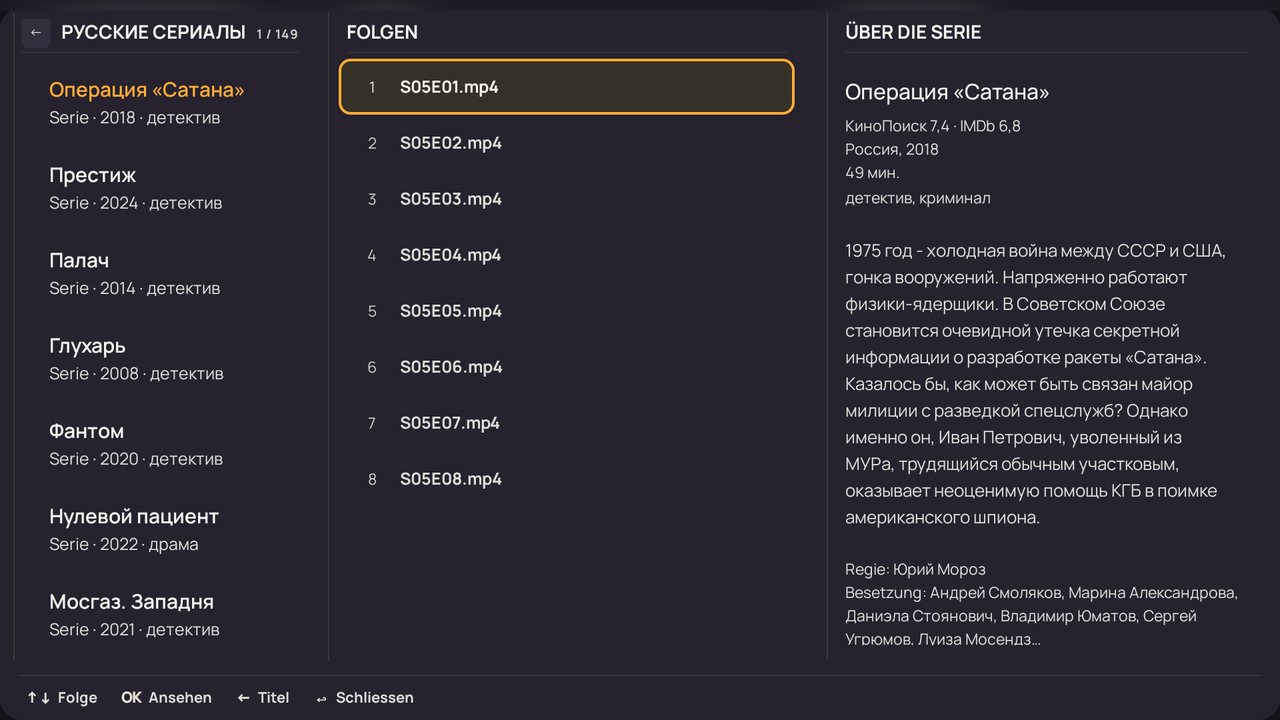Image resolution: width=1280 pixels, height=720 pixels.
Task: Click the back arrow next to РУССКИЕ СЕРИАЛЫ
Action: (x=36, y=33)
